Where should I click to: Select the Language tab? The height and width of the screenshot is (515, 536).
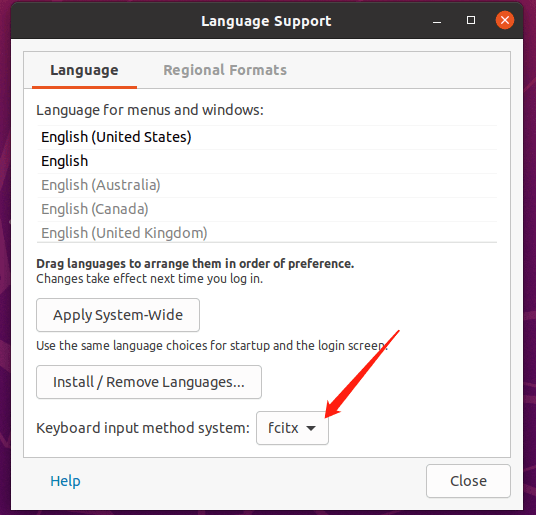84,70
